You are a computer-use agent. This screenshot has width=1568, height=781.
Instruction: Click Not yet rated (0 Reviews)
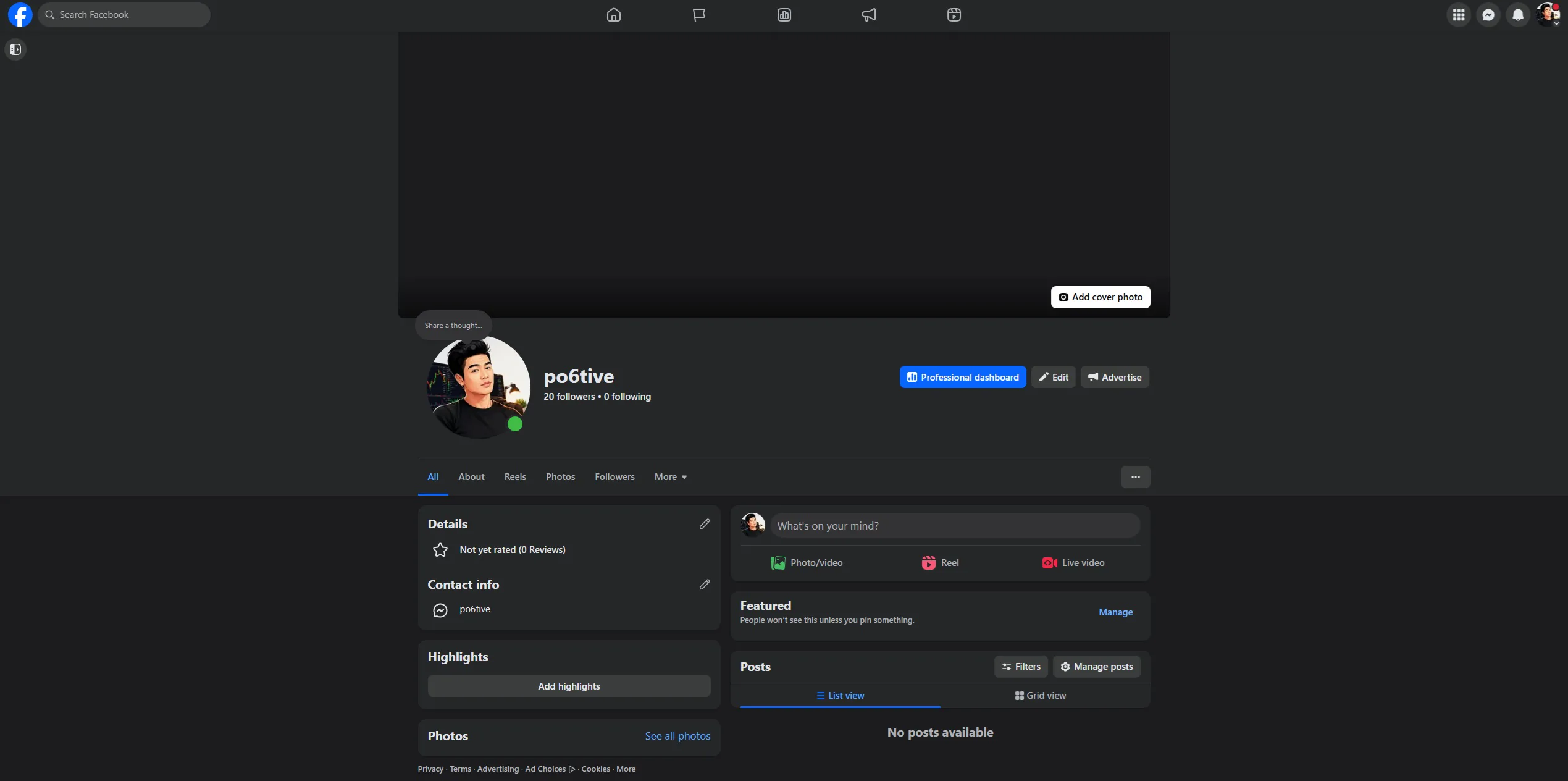[x=512, y=550]
